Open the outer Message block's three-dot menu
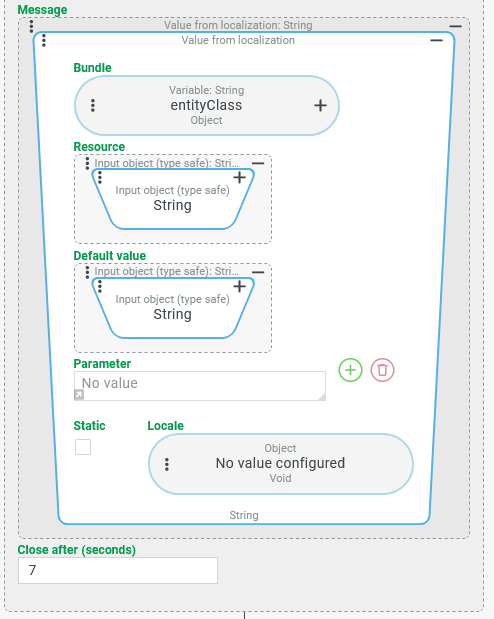The width and height of the screenshot is (494, 619). (31, 26)
